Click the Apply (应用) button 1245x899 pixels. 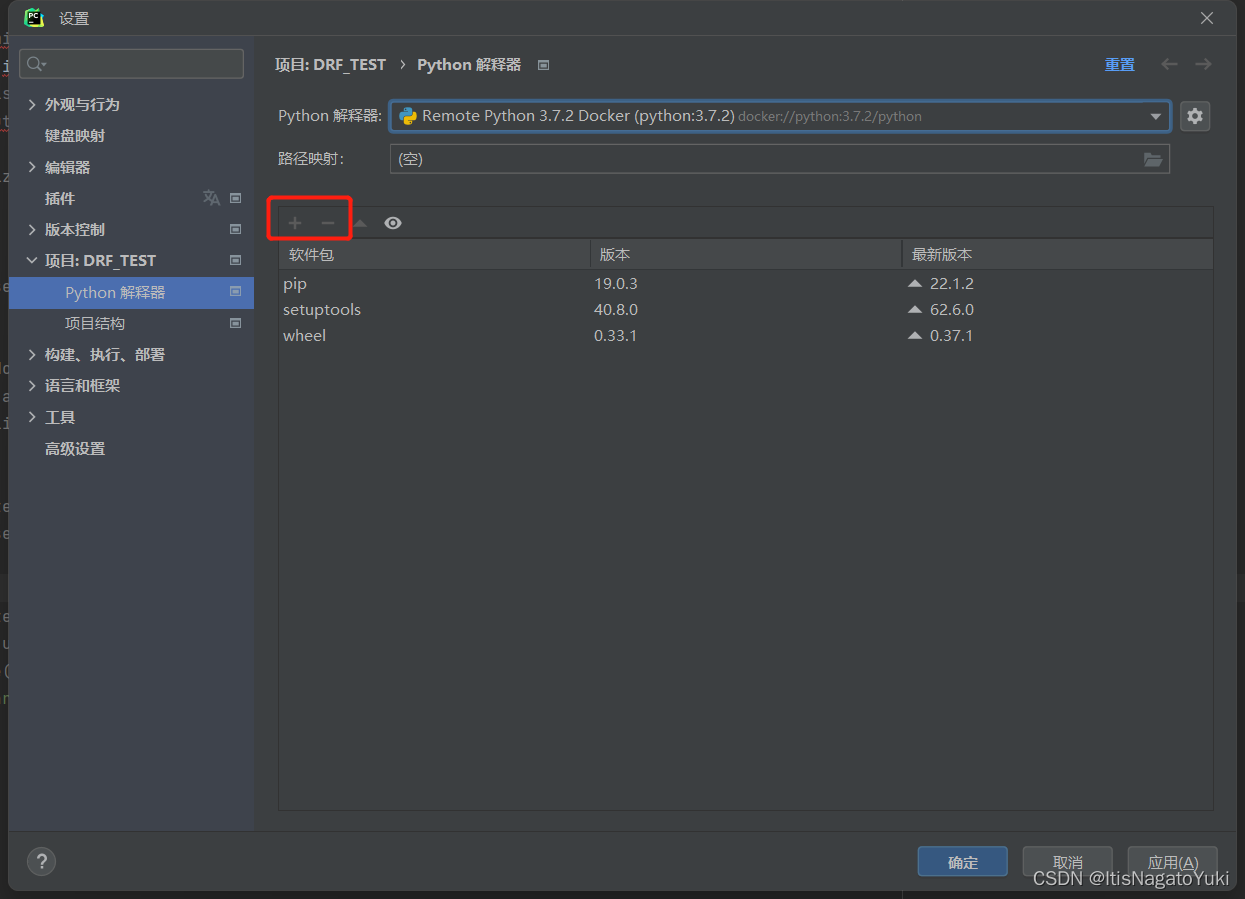(x=1172, y=862)
